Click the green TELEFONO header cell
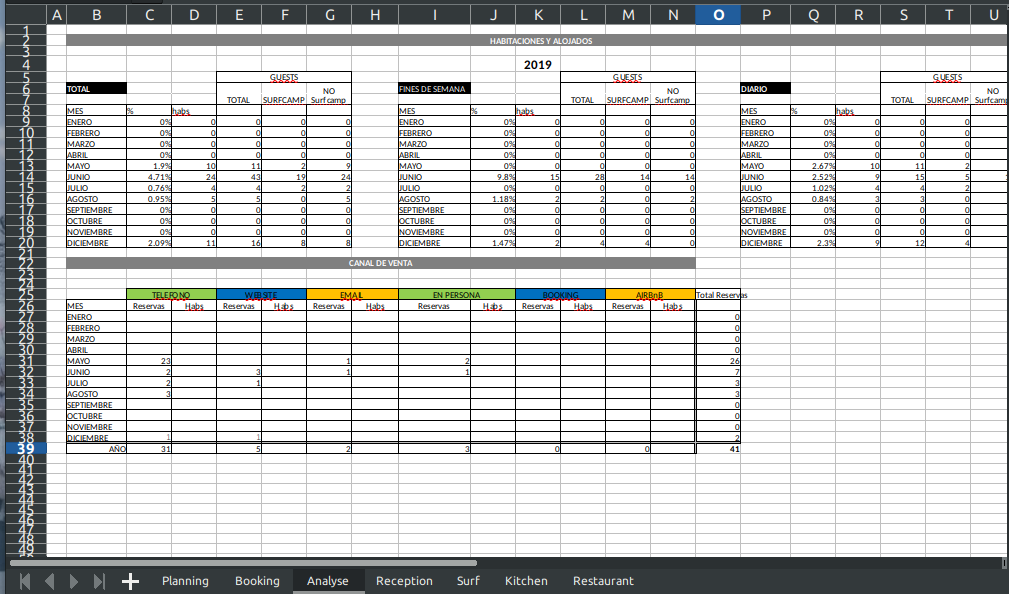Viewport: 1009px width, 594px height. (171, 295)
